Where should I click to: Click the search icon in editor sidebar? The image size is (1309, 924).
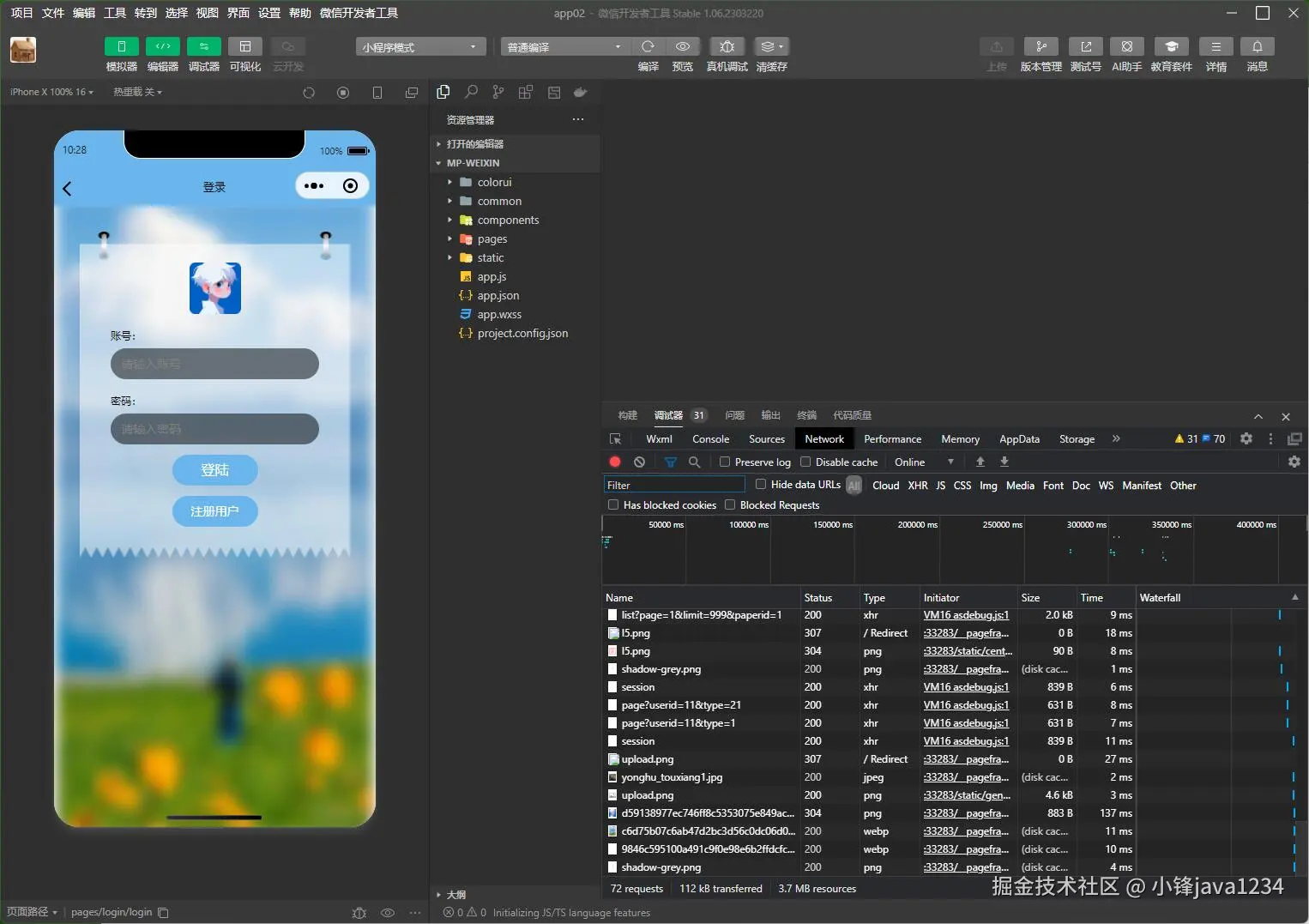471,92
